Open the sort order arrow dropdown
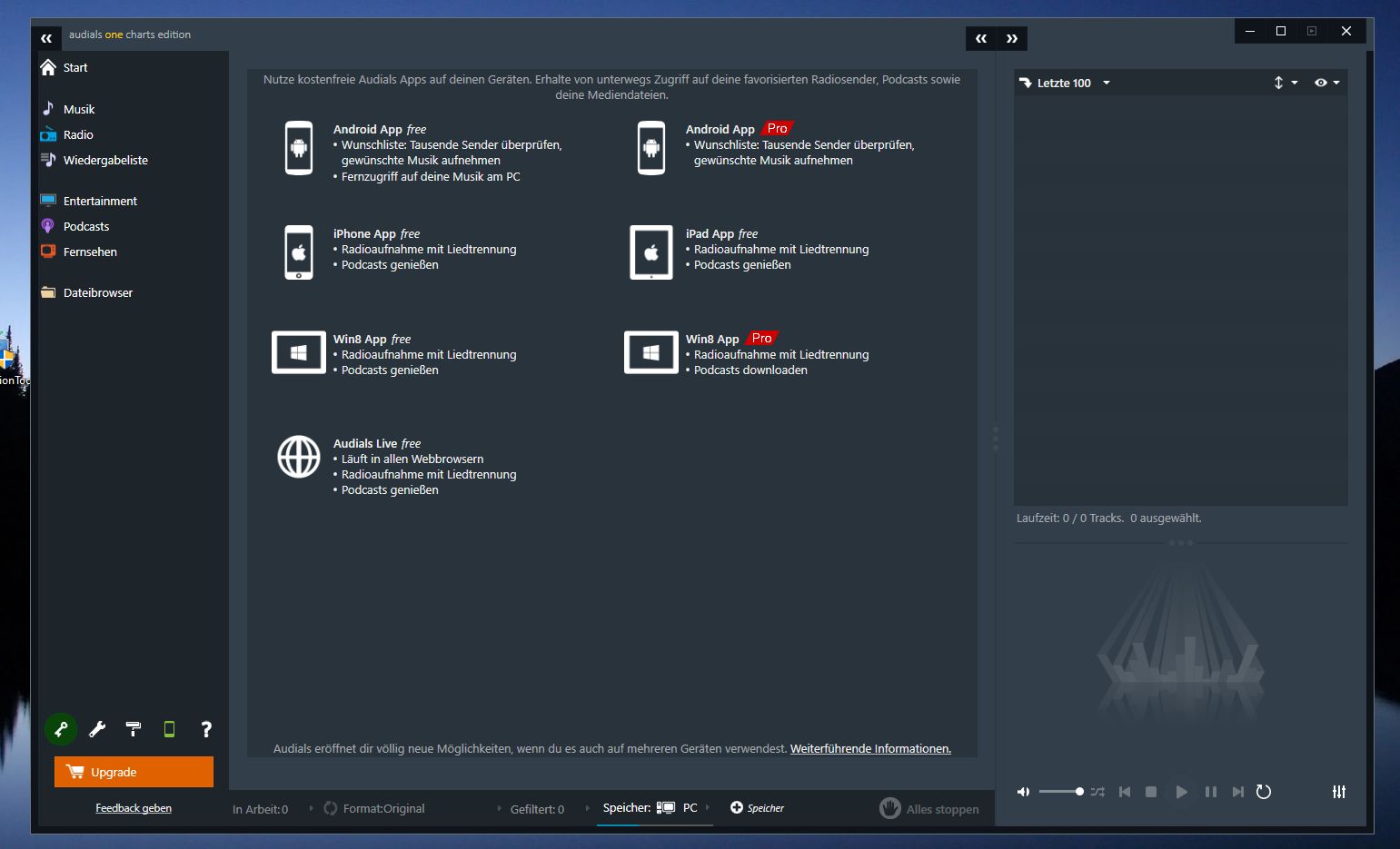 click(1286, 83)
